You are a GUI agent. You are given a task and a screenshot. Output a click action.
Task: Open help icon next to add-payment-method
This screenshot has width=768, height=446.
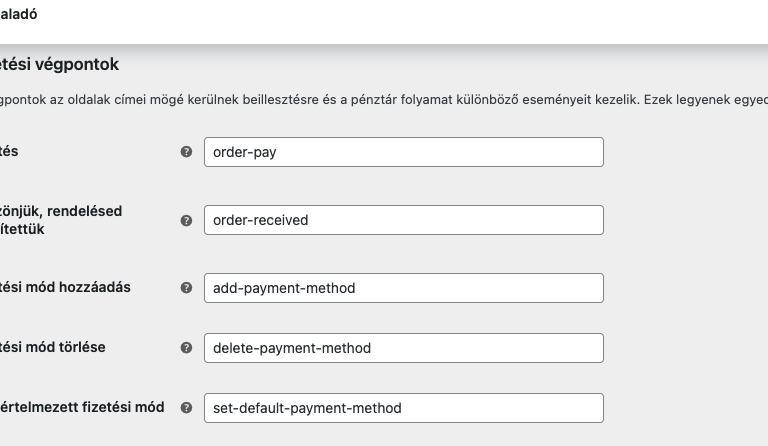point(186,287)
